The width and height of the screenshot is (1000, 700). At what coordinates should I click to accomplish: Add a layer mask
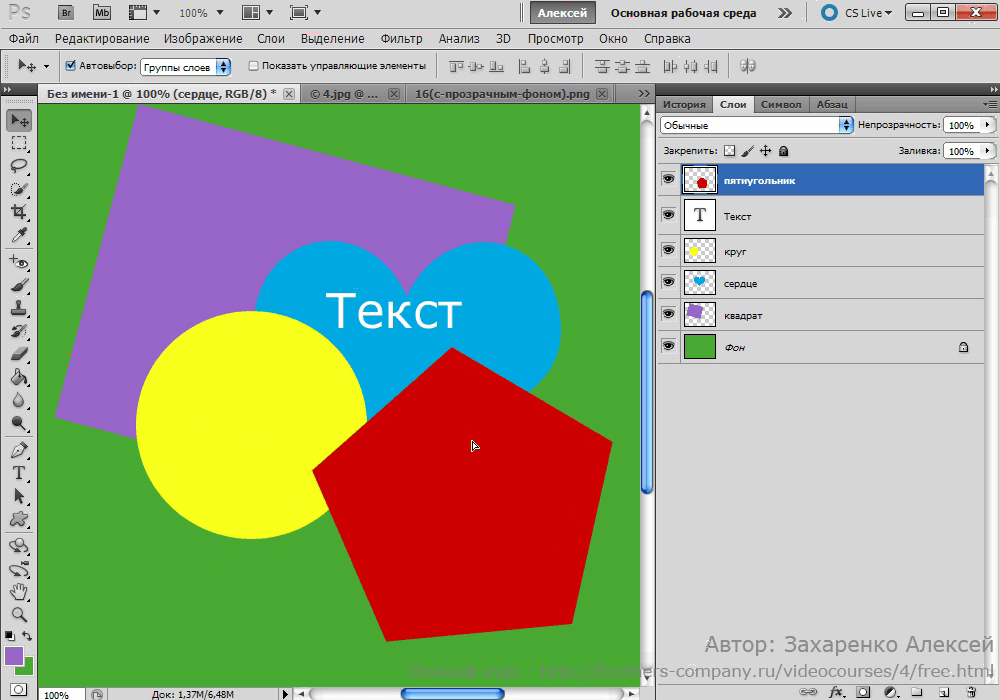[863, 692]
